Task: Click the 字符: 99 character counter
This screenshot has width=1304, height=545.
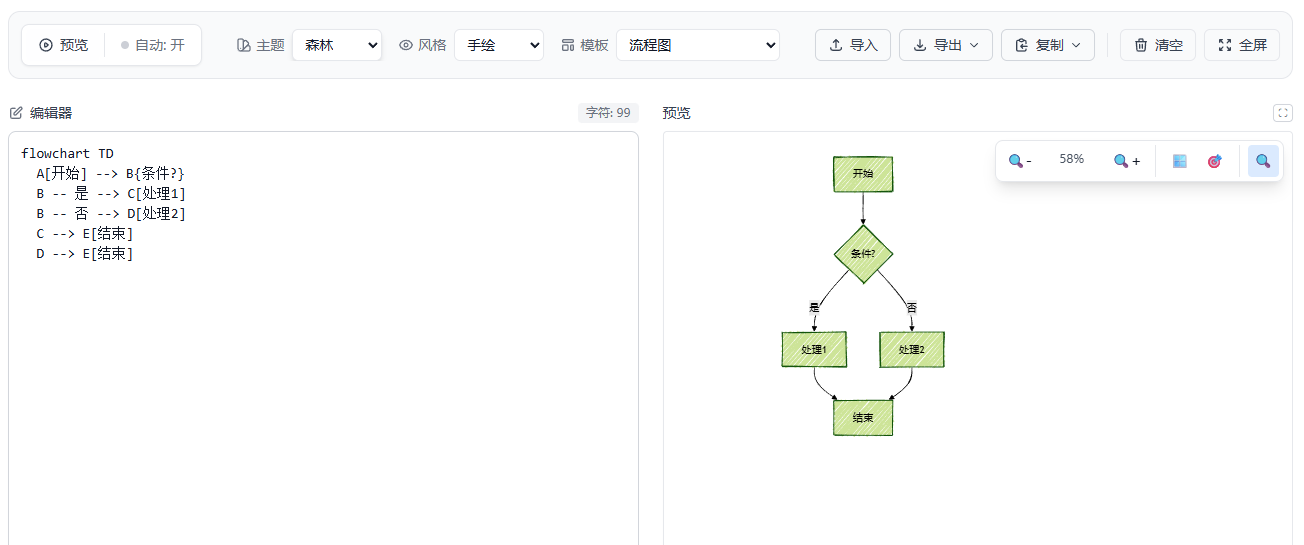Action: click(x=608, y=113)
